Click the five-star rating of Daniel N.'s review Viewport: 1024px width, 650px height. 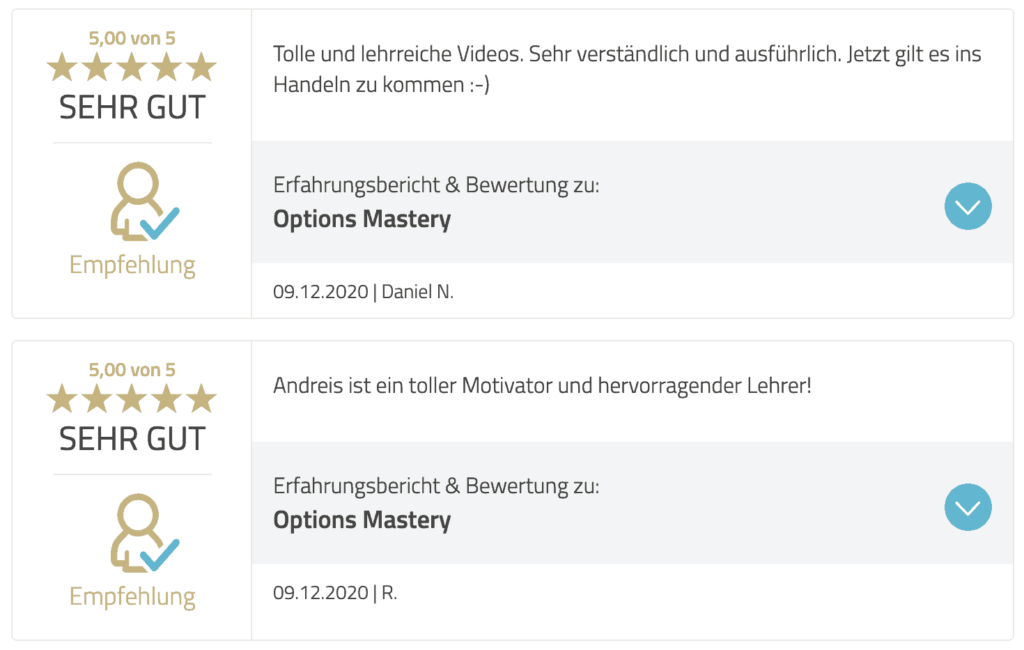(132, 67)
